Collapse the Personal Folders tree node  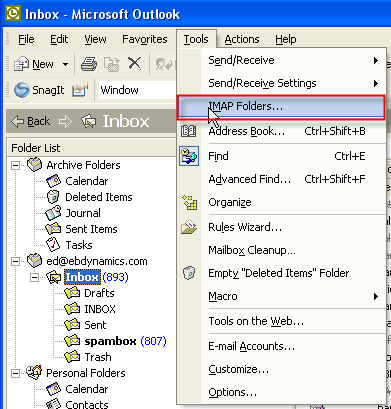click(15, 373)
